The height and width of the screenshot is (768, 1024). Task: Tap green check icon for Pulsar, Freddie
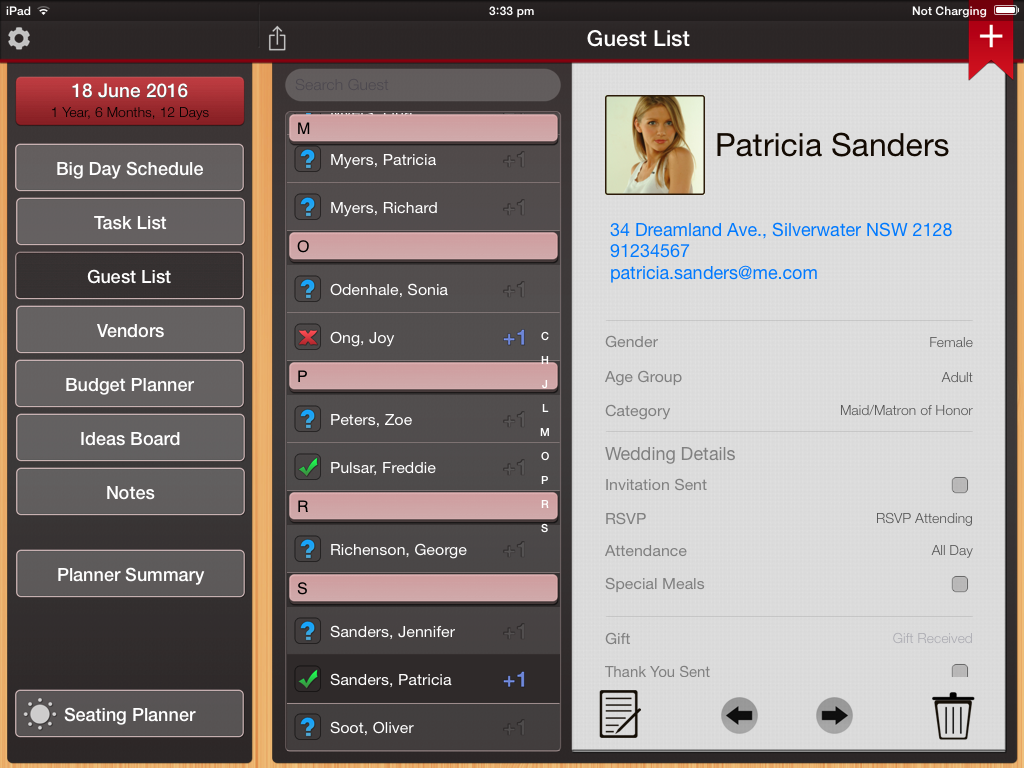point(308,468)
